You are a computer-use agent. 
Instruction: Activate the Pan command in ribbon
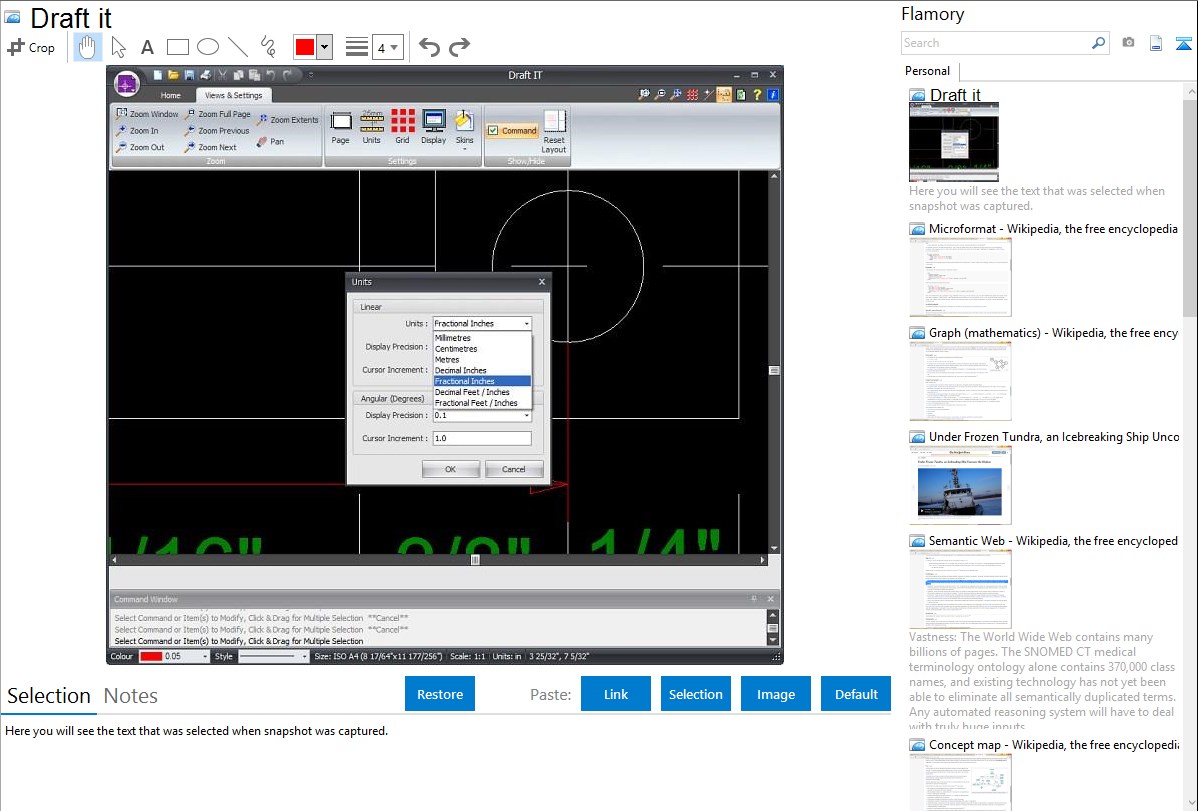tap(270, 141)
